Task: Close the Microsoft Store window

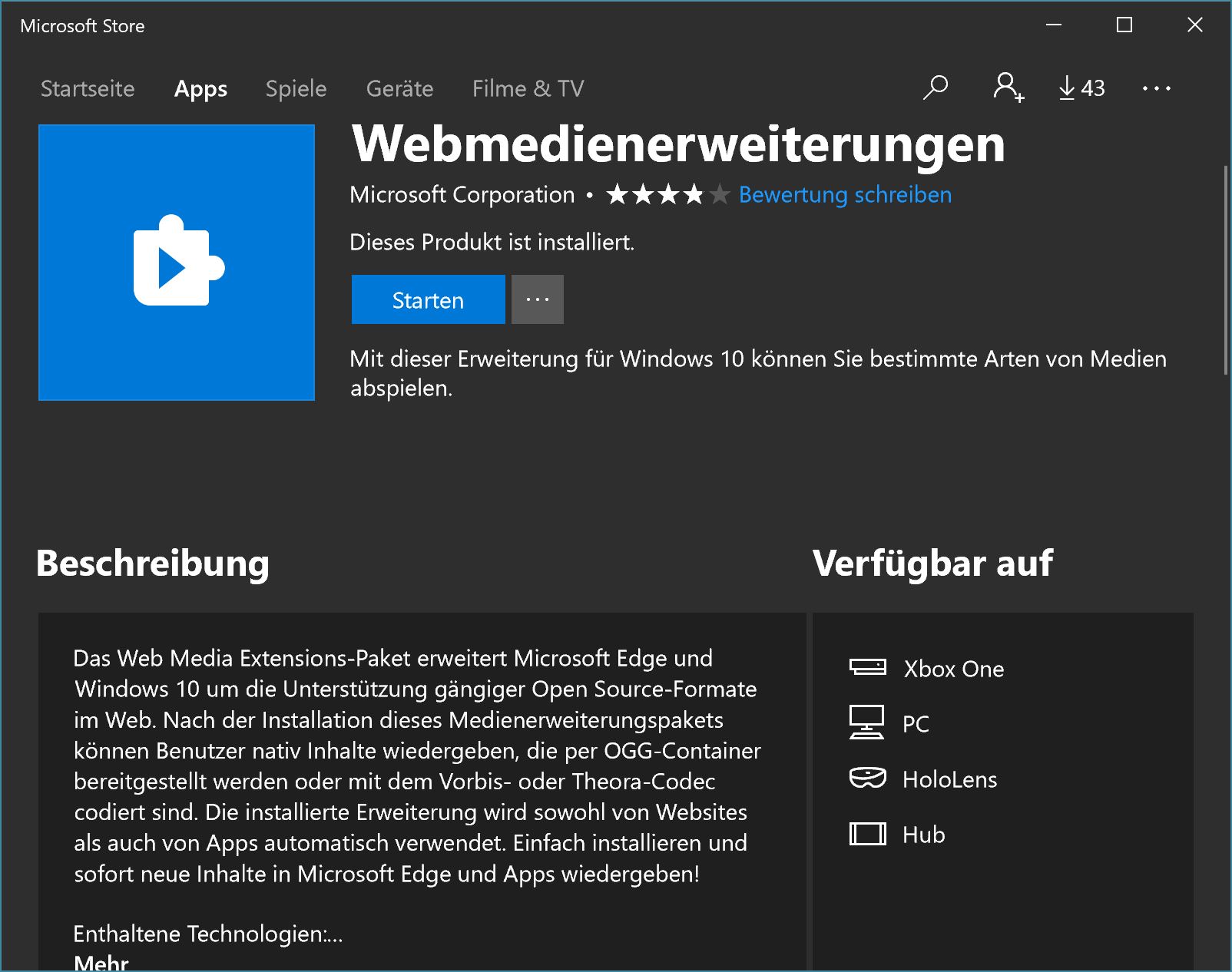Action: 1195,25
